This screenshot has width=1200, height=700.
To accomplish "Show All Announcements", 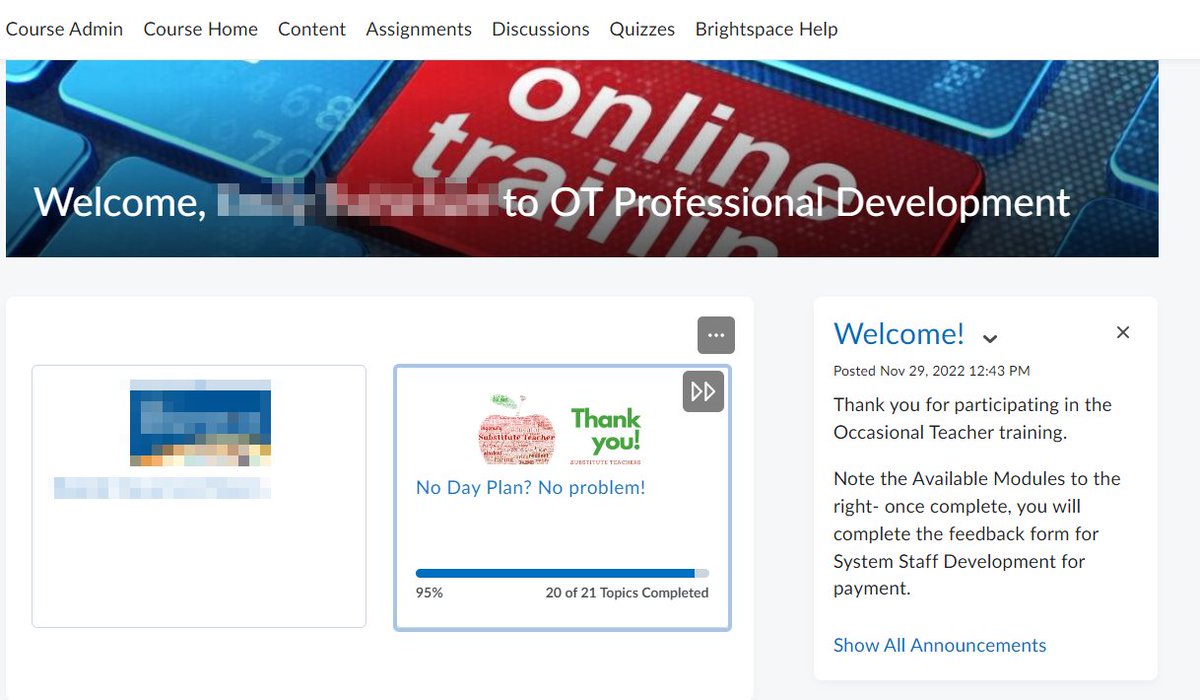I will (x=939, y=645).
